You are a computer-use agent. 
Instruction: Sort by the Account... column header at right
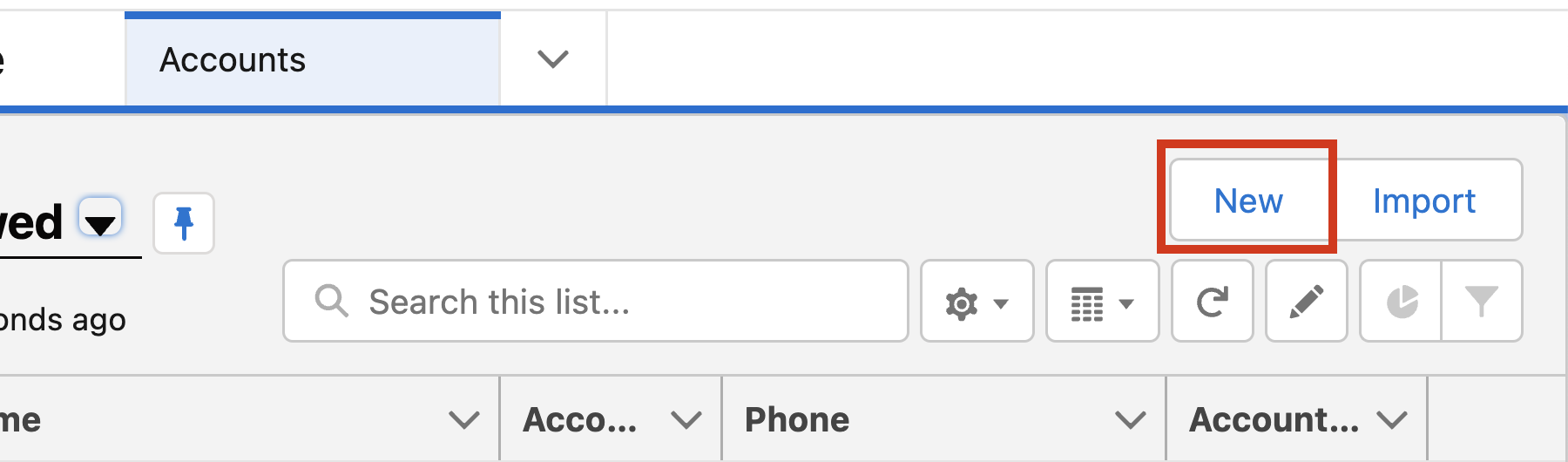point(1274,420)
